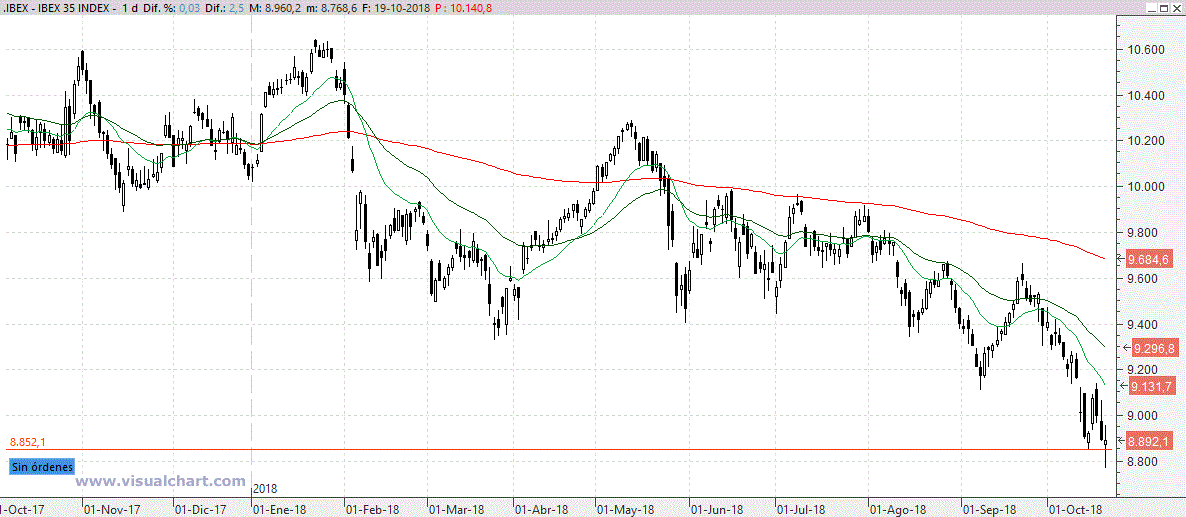Click the red 'P: 10.140,8' header value
Image resolution: width=1186 pixels, height=517 pixels.
tap(466, 8)
